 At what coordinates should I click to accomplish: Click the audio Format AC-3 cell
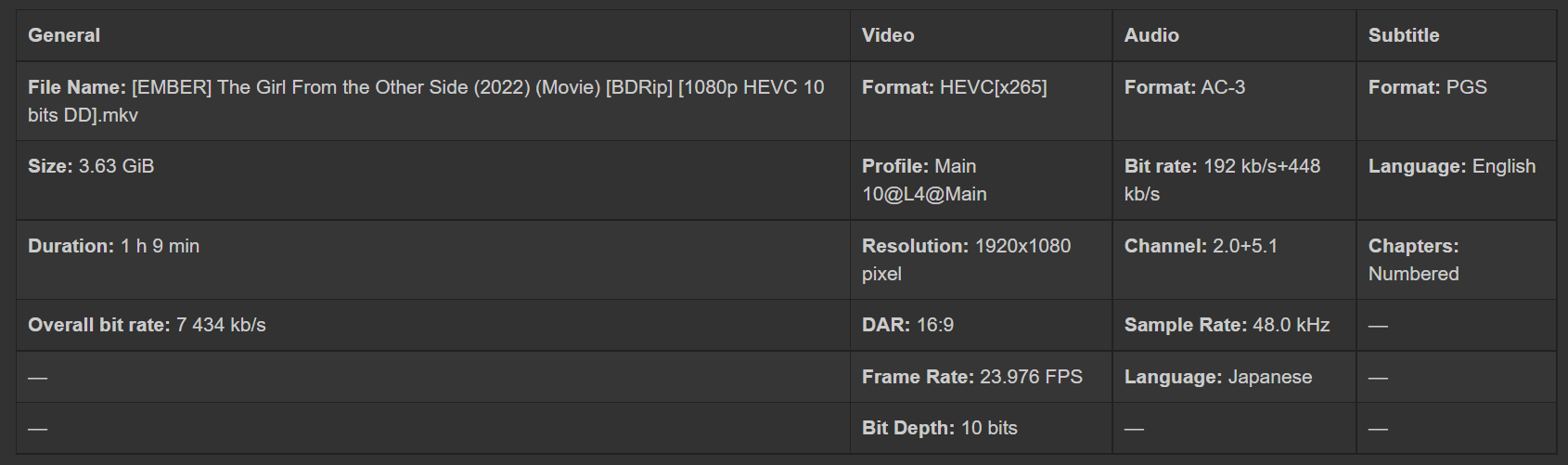1185,87
